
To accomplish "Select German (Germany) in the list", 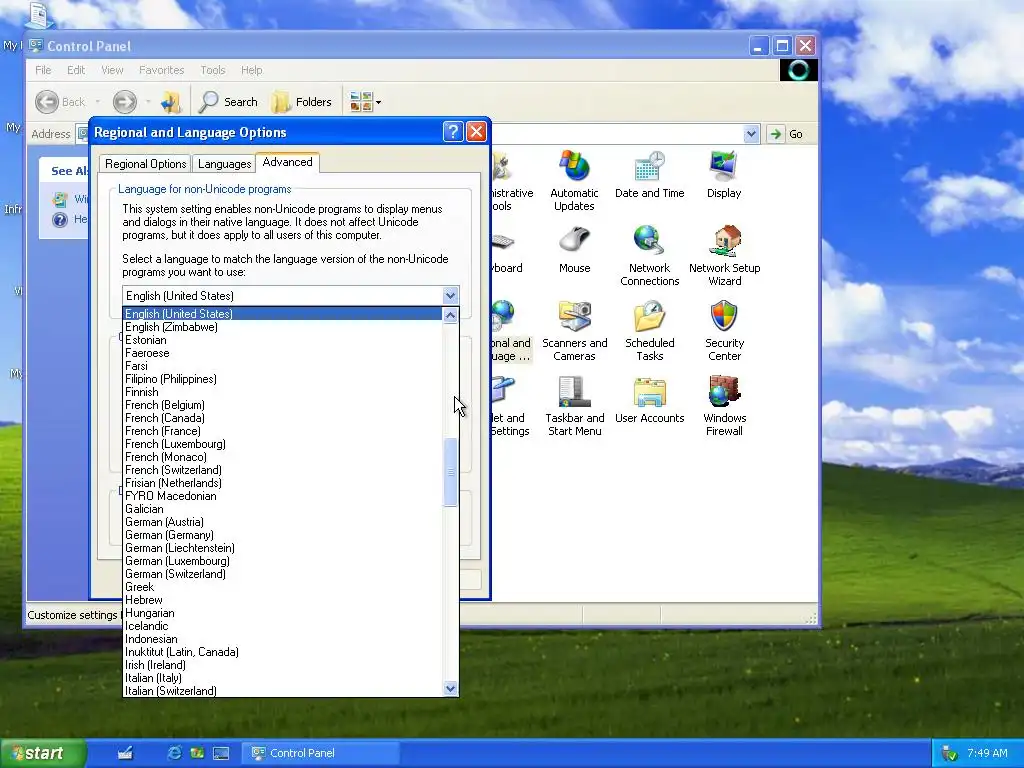I will point(283,535).
